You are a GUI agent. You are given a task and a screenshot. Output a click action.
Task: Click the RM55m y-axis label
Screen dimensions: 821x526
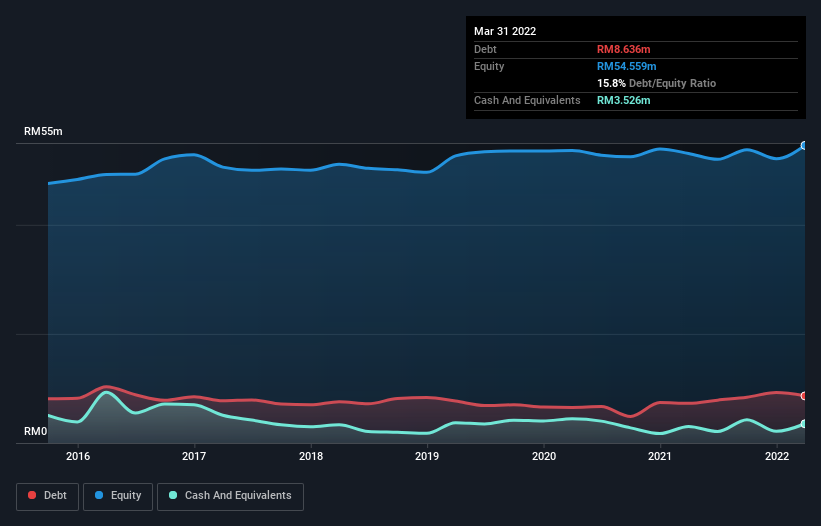[43, 131]
